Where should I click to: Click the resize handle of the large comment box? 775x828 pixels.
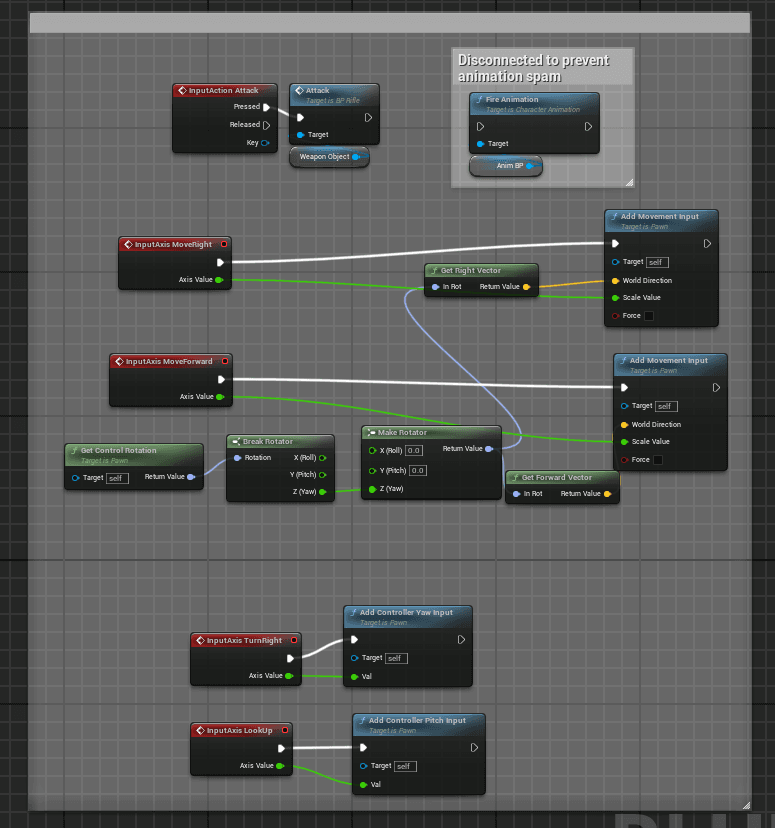[x=746, y=805]
